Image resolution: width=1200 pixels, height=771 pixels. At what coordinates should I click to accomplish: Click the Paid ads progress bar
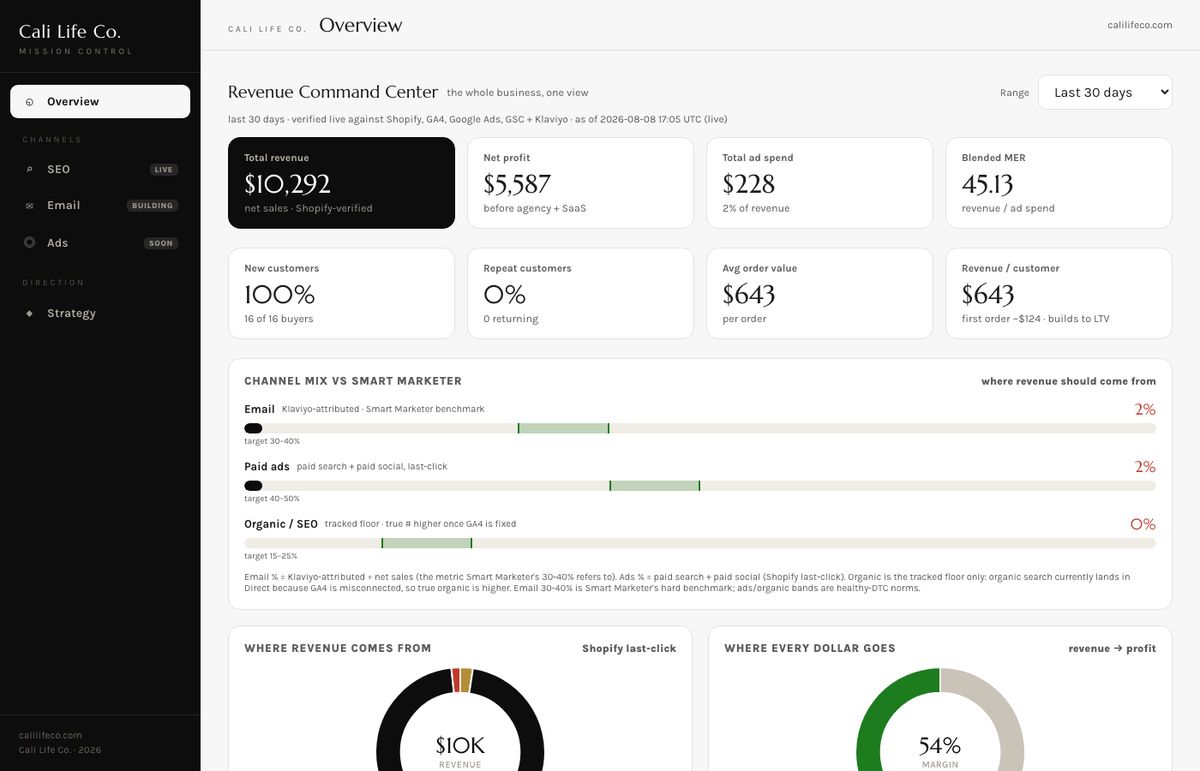pos(700,486)
